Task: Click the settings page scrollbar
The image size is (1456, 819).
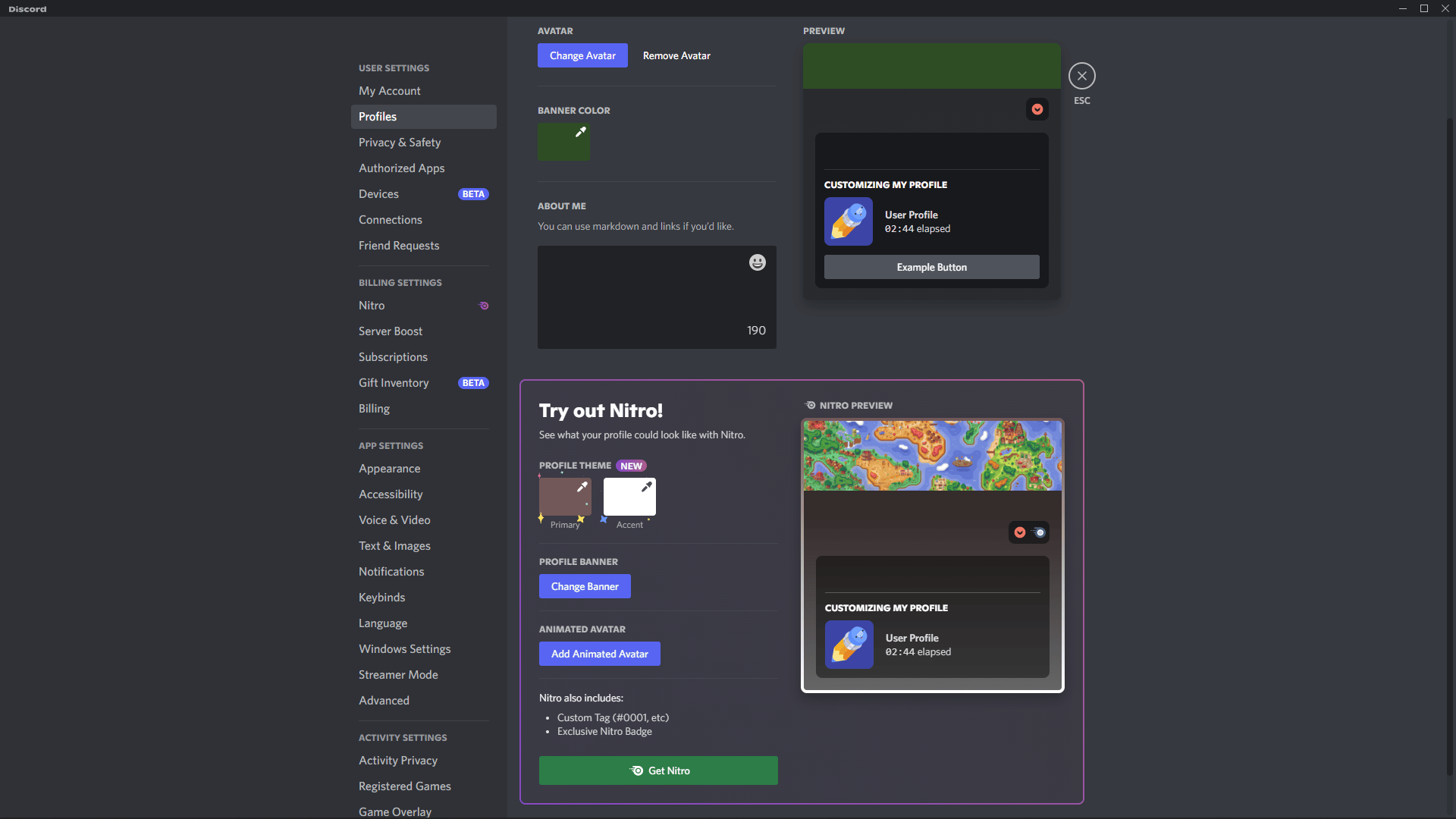Action: (1450, 447)
